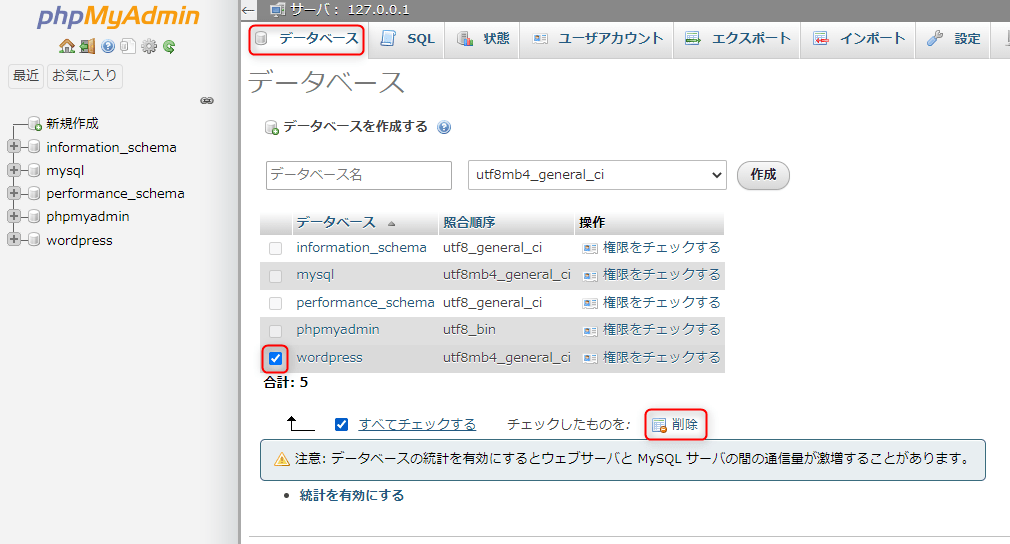The width and height of the screenshot is (1010, 544).
Task: Open the utf8mb4_general_ci collation dropdown
Action: (x=597, y=175)
